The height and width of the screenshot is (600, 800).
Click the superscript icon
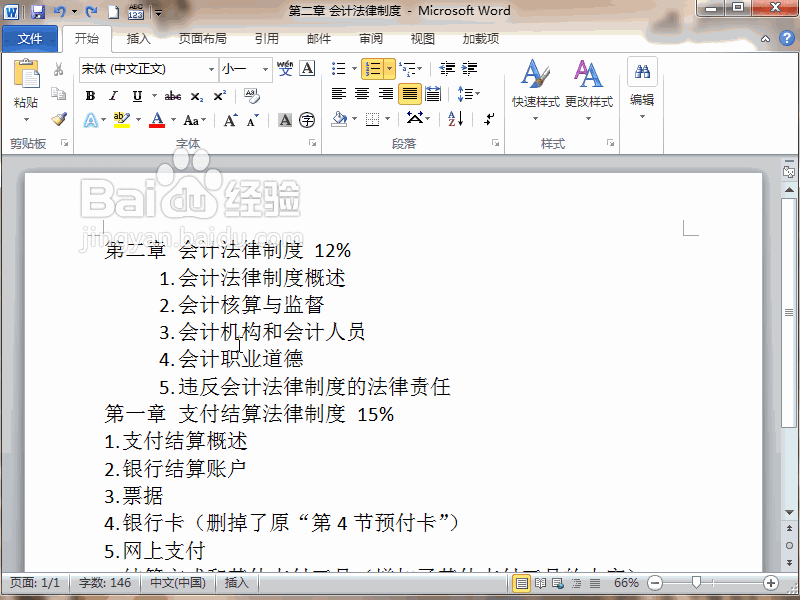tap(218, 93)
